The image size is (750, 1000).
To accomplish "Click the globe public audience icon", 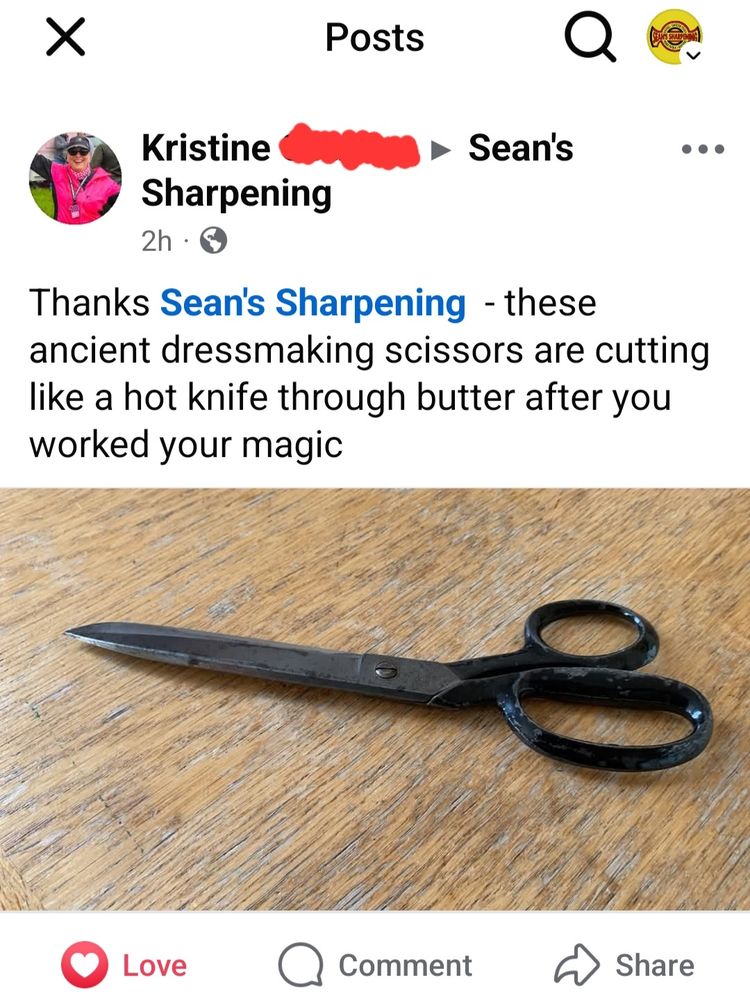I will click(214, 241).
